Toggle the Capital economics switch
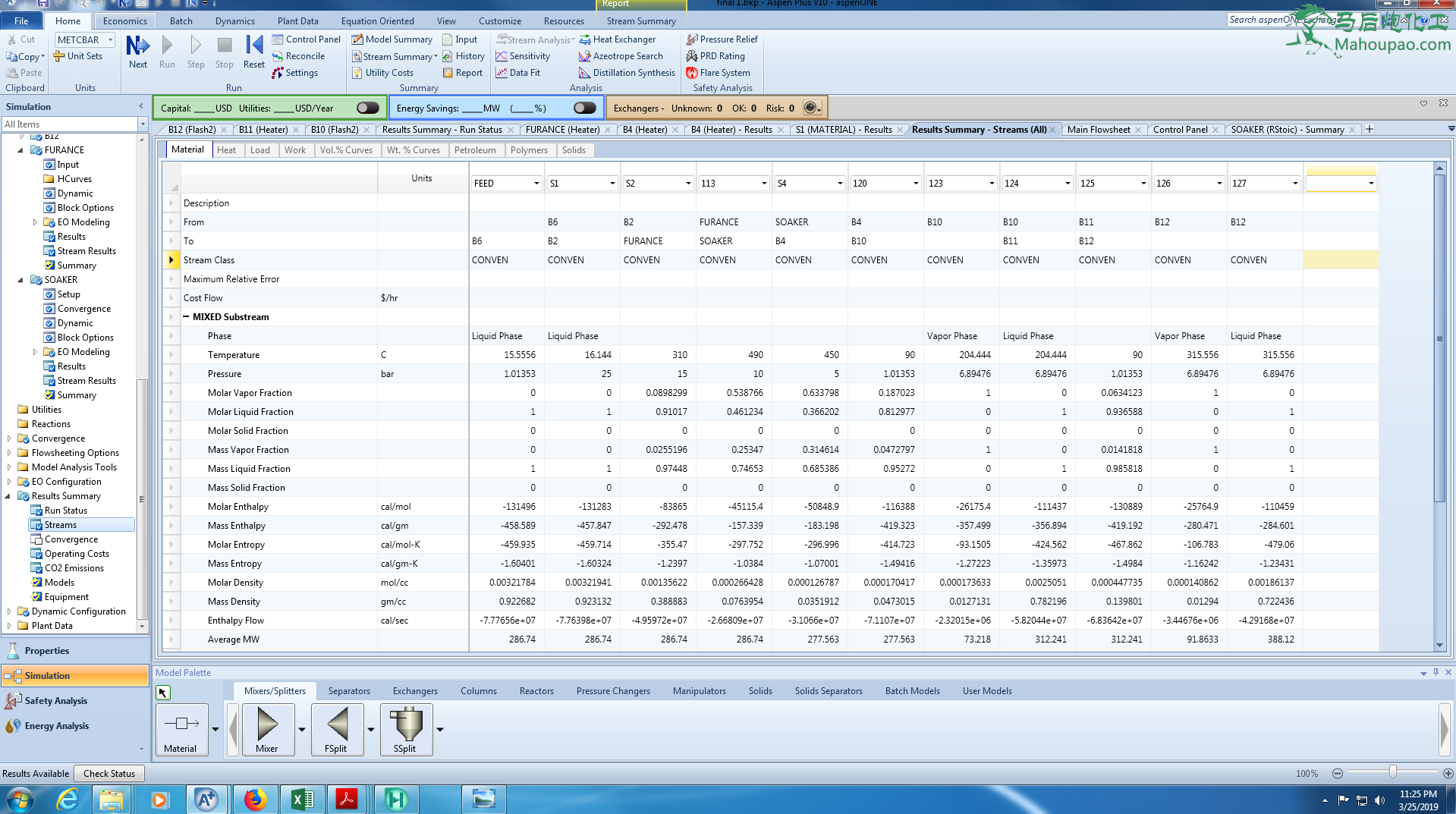This screenshot has height=814, width=1456. click(367, 108)
